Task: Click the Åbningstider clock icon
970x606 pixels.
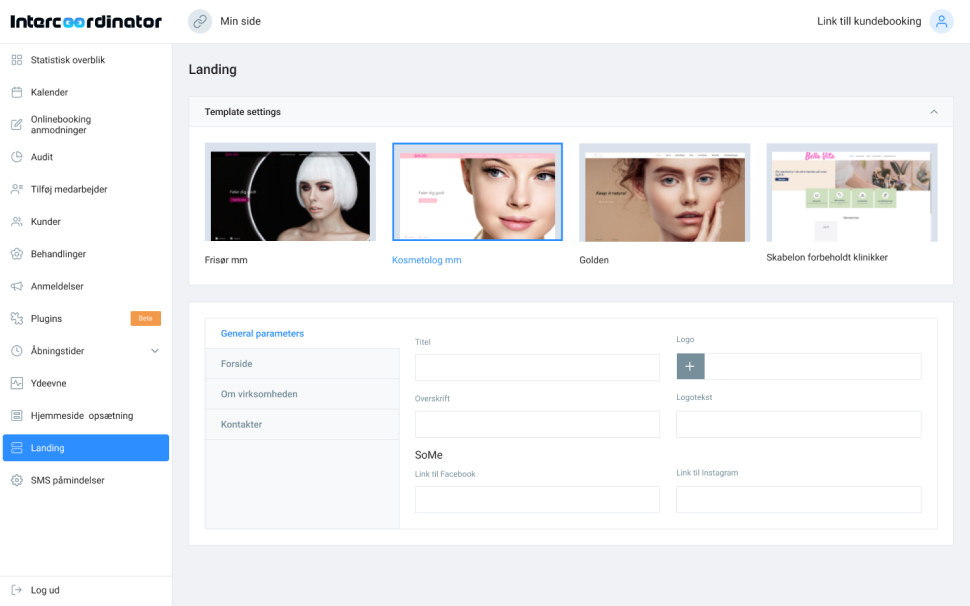Action: (17, 351)
